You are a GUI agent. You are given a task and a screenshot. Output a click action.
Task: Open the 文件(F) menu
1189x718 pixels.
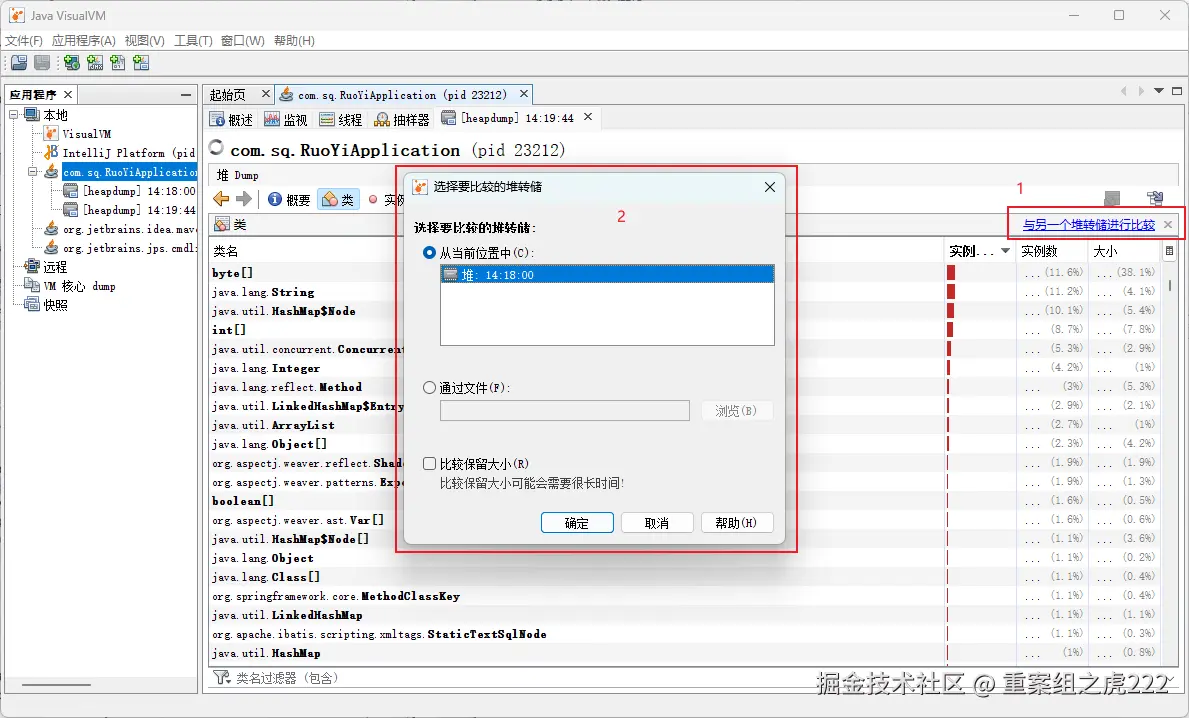click(24, 40)
